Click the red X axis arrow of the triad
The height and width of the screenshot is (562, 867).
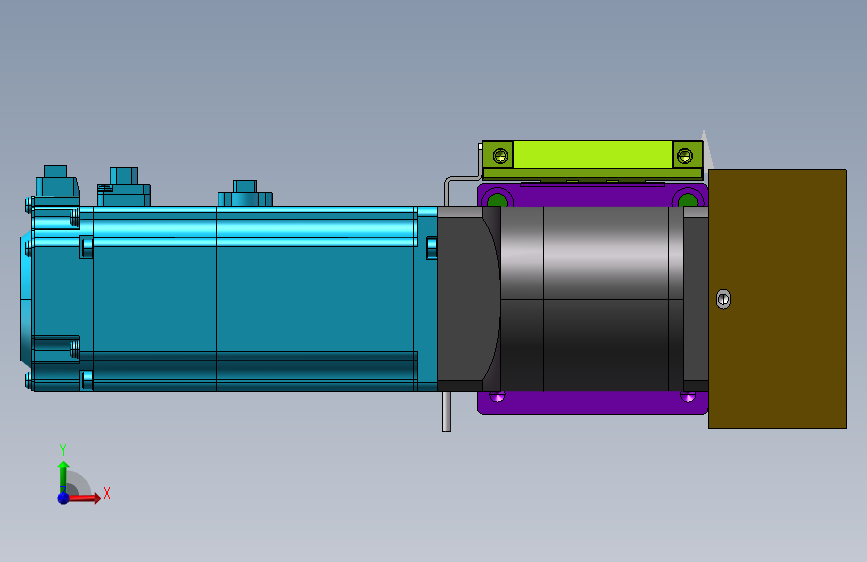tap(84, 498)
